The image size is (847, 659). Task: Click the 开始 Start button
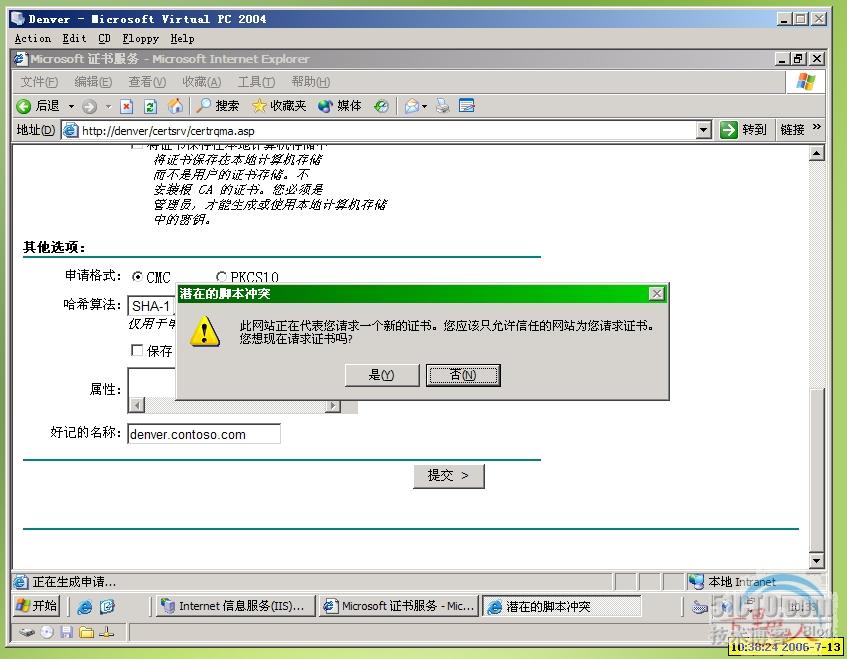coord(36,606)
